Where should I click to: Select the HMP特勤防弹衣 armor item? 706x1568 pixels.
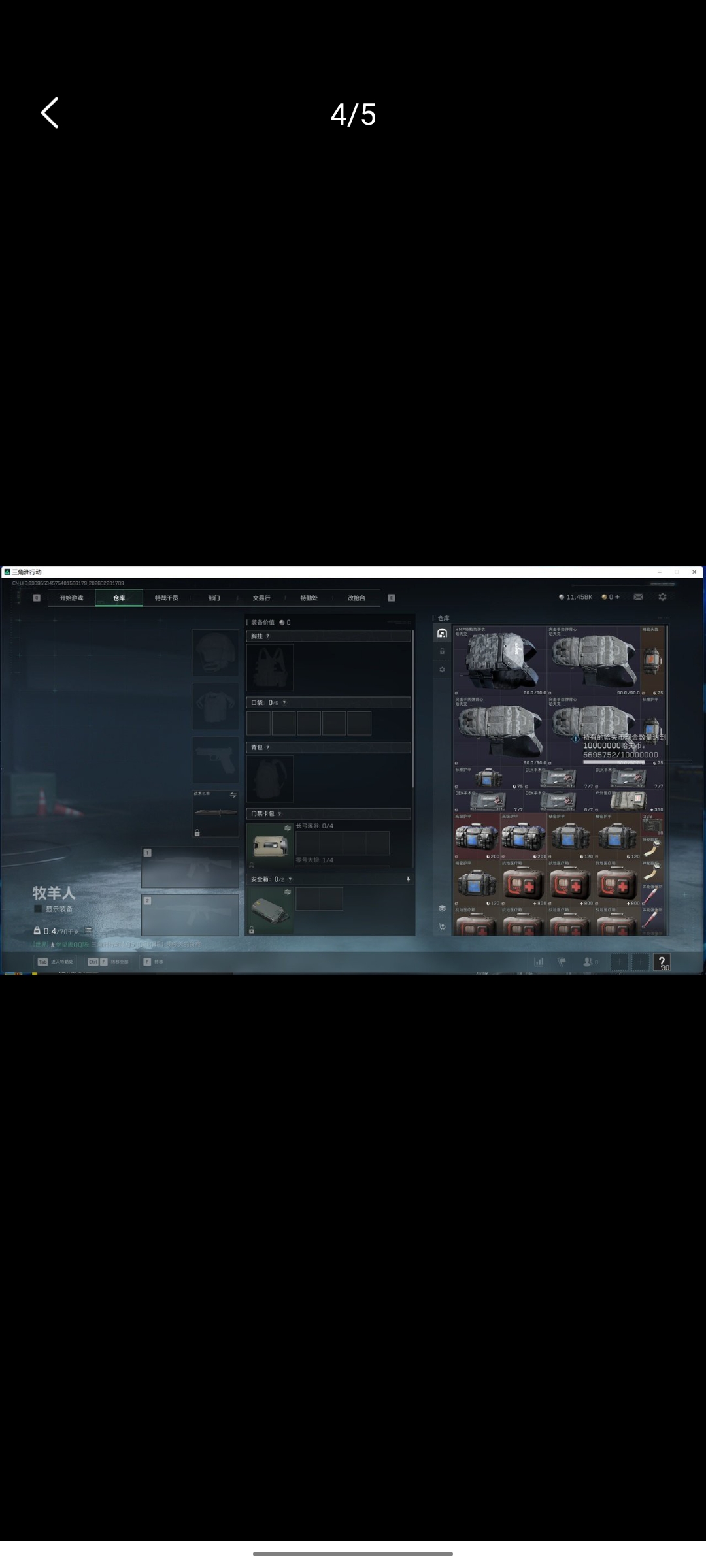click(x=500, y=660)
